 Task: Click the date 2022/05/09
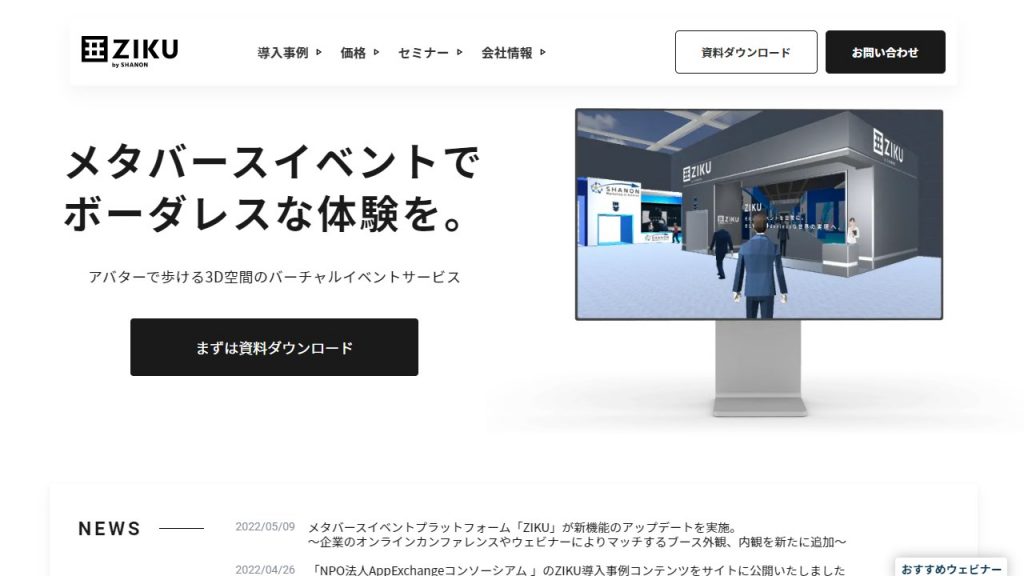click(265, 526)
